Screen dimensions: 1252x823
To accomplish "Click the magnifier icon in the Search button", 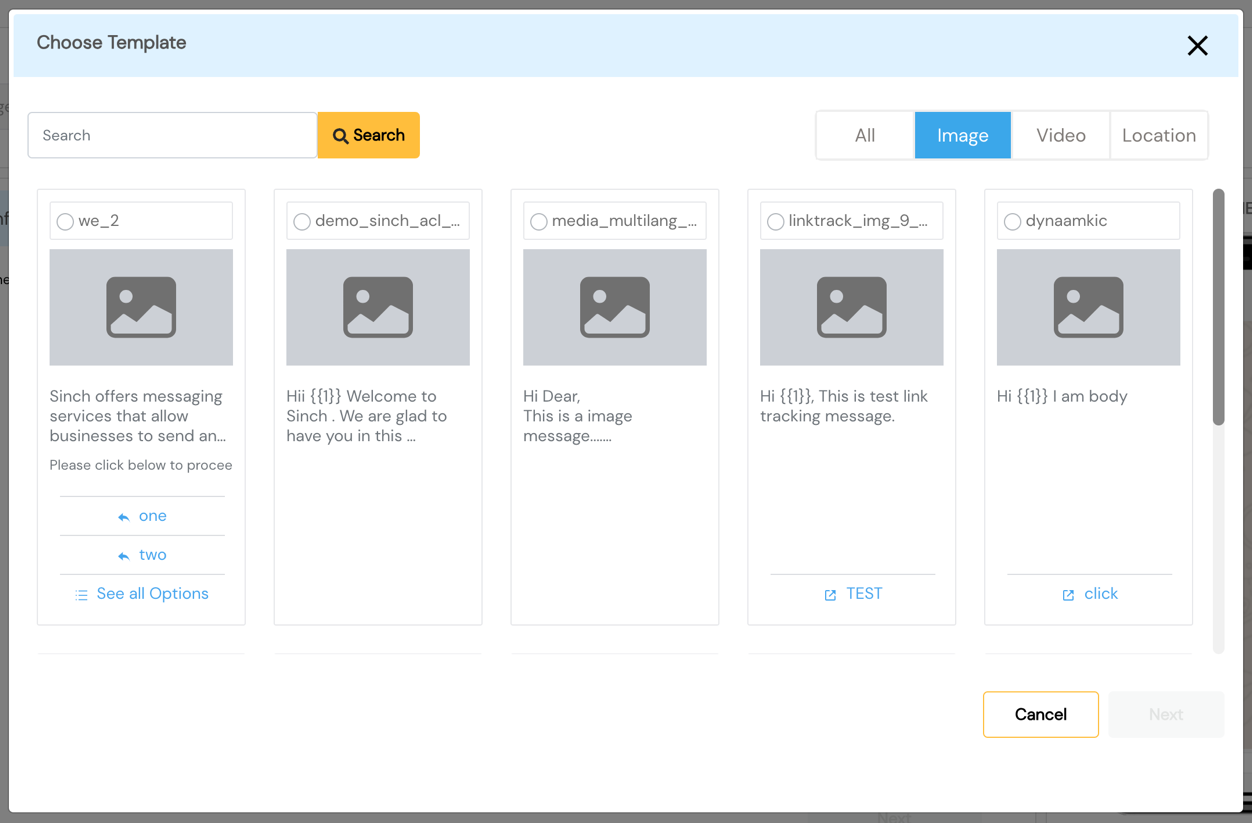I will pos(341,136).
